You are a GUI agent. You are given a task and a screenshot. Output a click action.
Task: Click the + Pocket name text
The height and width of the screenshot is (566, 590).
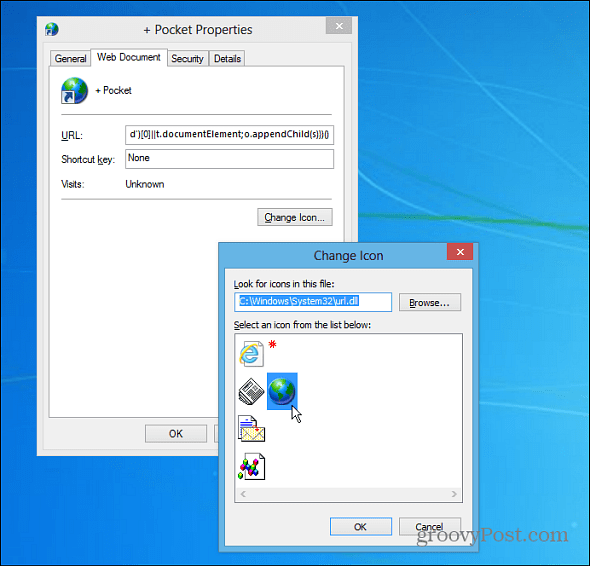pyautogui.click(x=113, y=90)
